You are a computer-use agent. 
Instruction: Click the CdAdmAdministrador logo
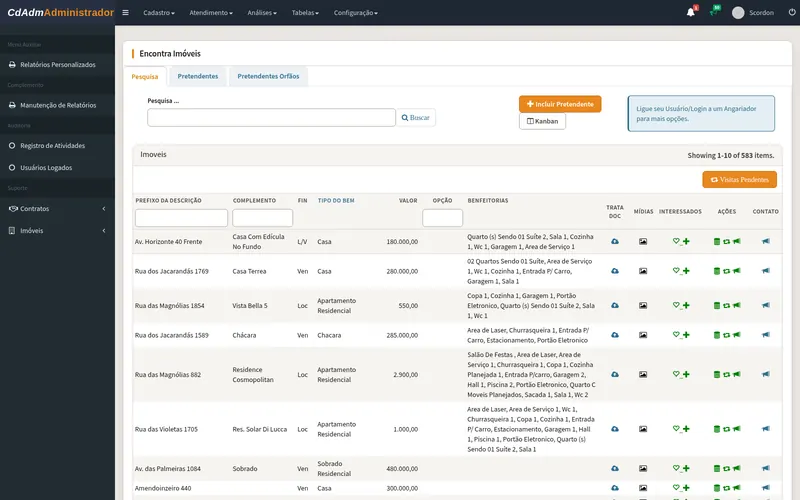point(60,13)
